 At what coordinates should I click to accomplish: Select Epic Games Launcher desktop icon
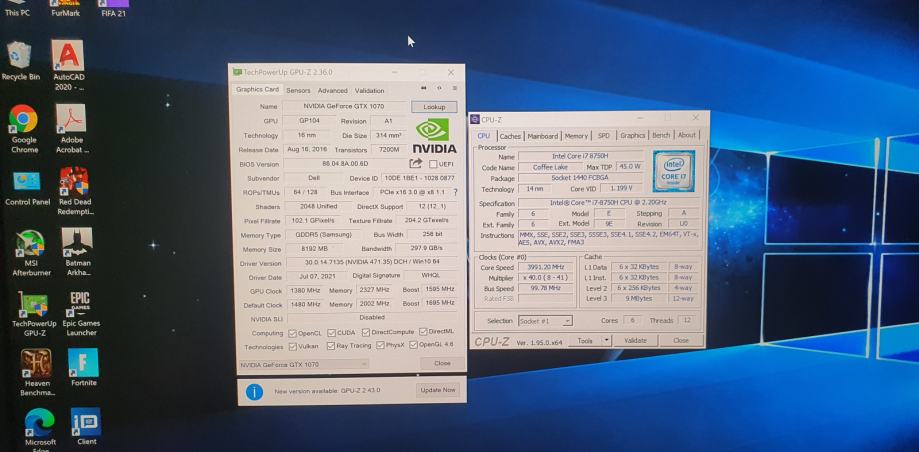81,314
